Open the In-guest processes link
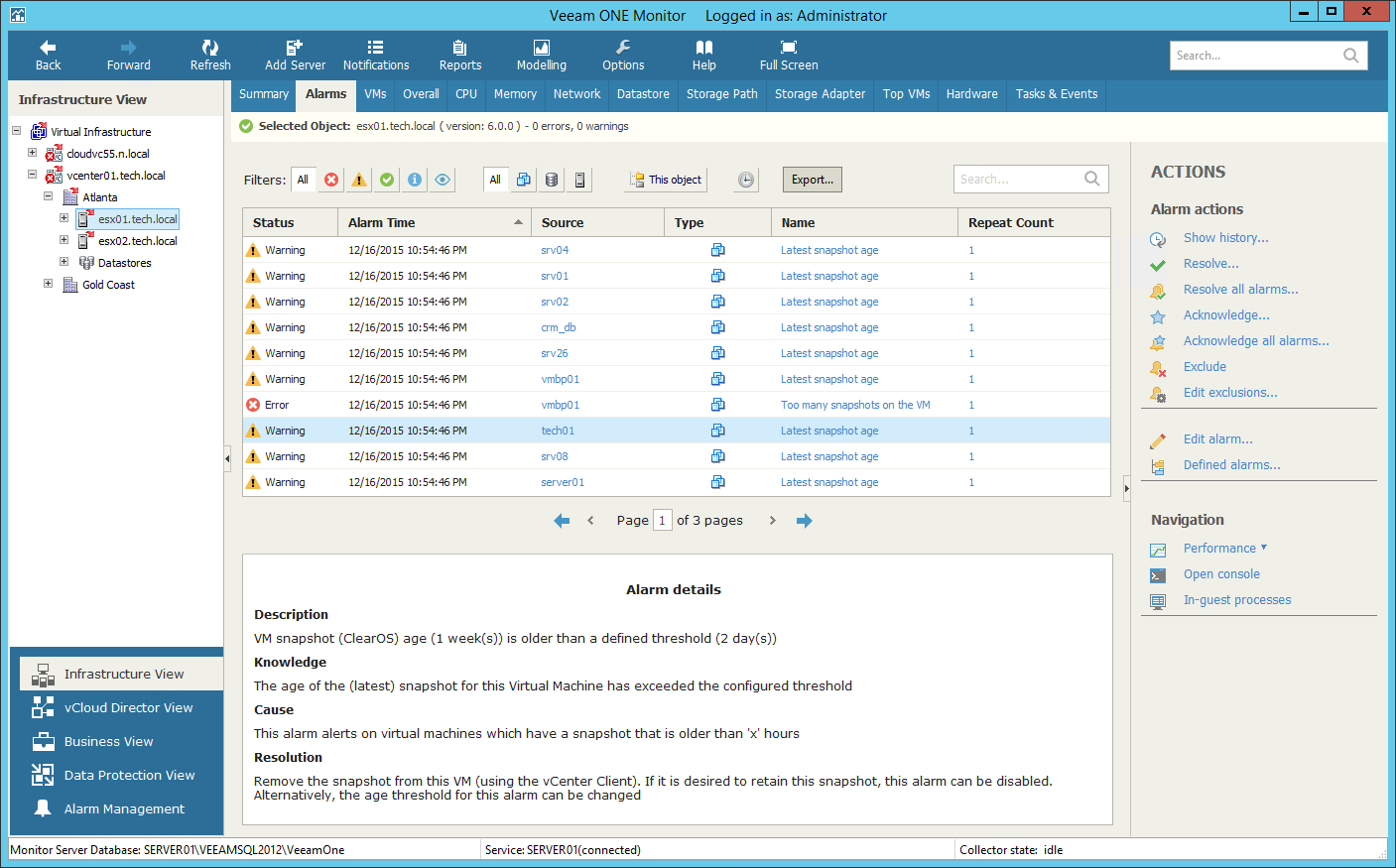 [x=1237, y=600]
